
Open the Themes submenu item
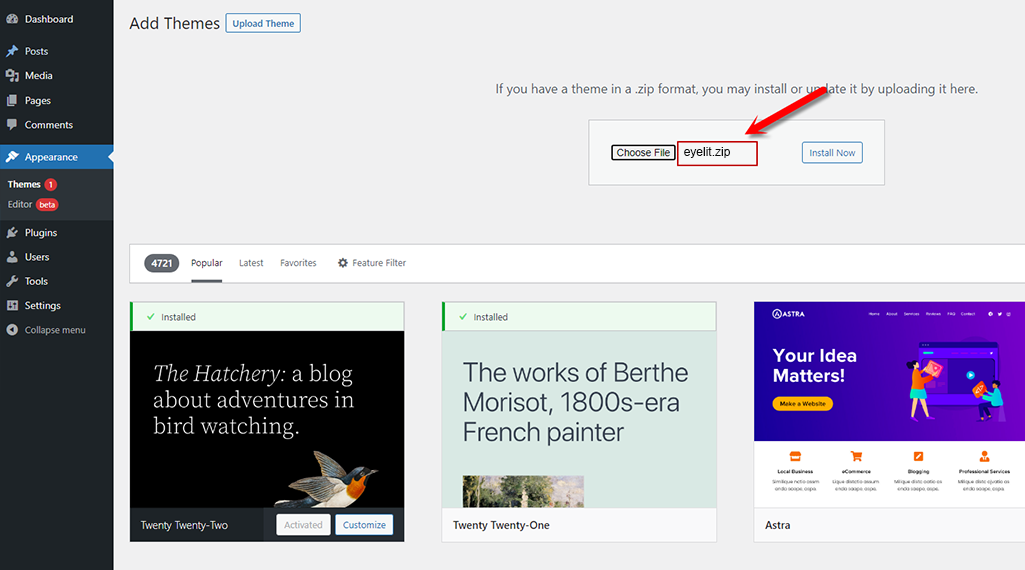click(x=24, y=184)
